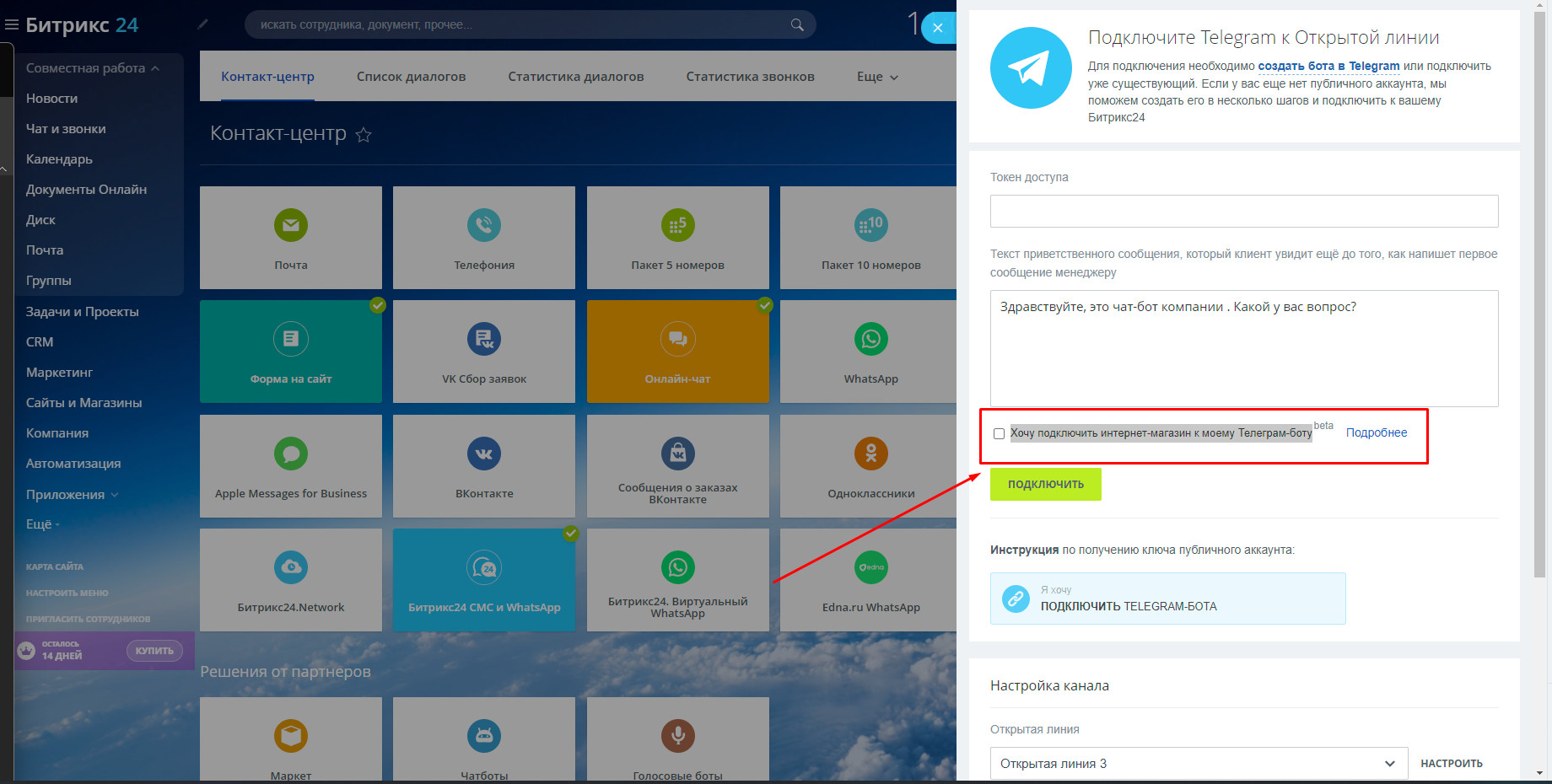The width and height of the screenshot is (1552, 784).
Task: Click the pencil edit icon near the logo
Action: coord(202,24)
